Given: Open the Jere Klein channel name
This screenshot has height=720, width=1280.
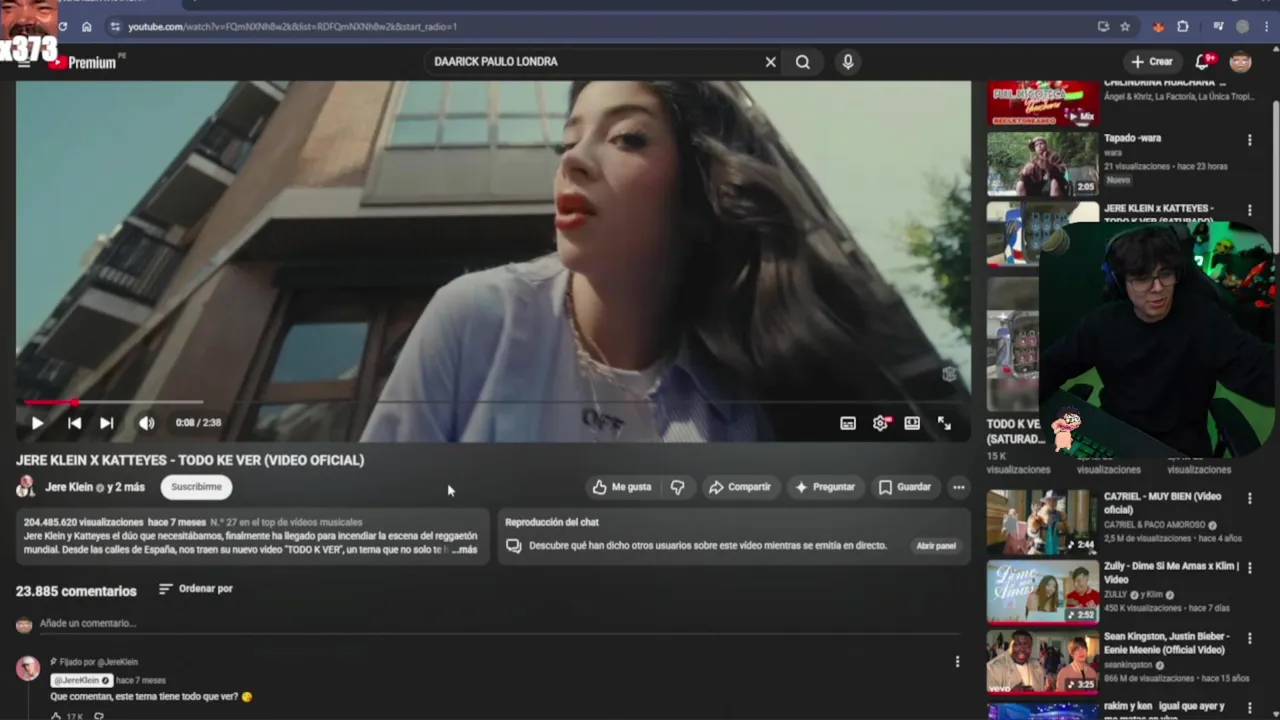Looking at the screenshot, I should pyautogui.click(x=69, y=487).
